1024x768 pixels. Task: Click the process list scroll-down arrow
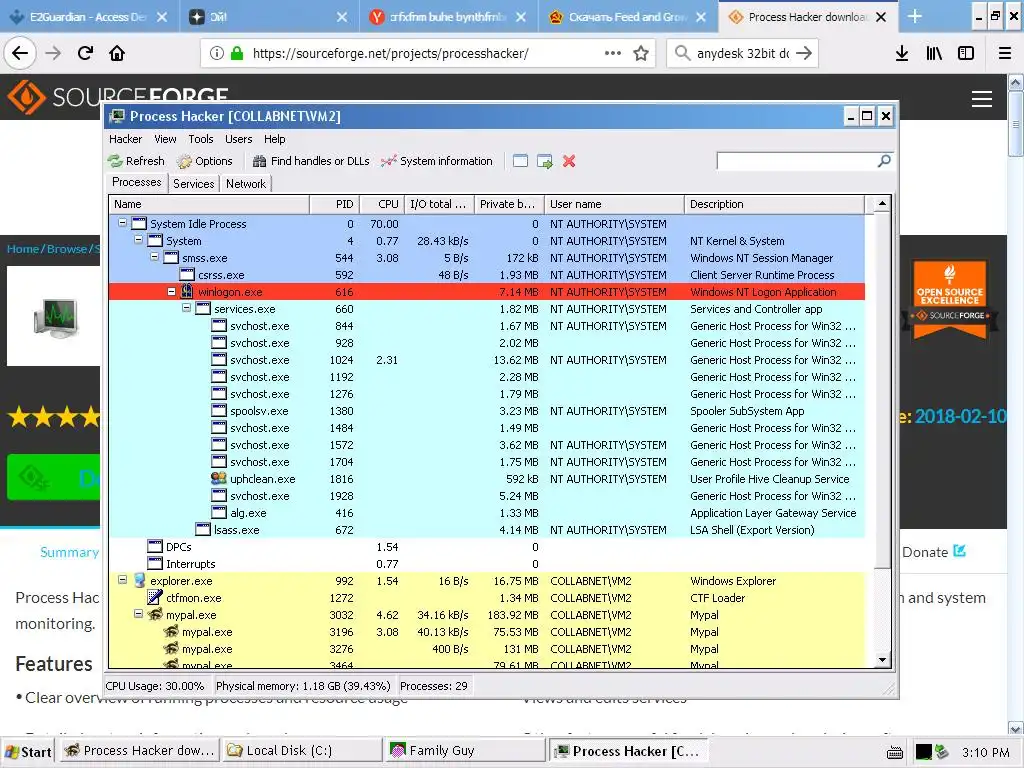pyautogui.click(x=882, y=660)
